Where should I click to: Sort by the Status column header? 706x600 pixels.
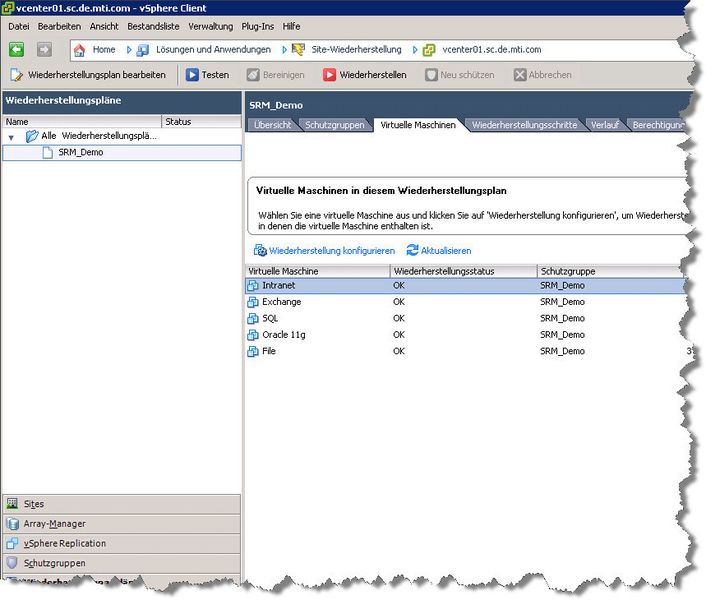tap(201, 122)
